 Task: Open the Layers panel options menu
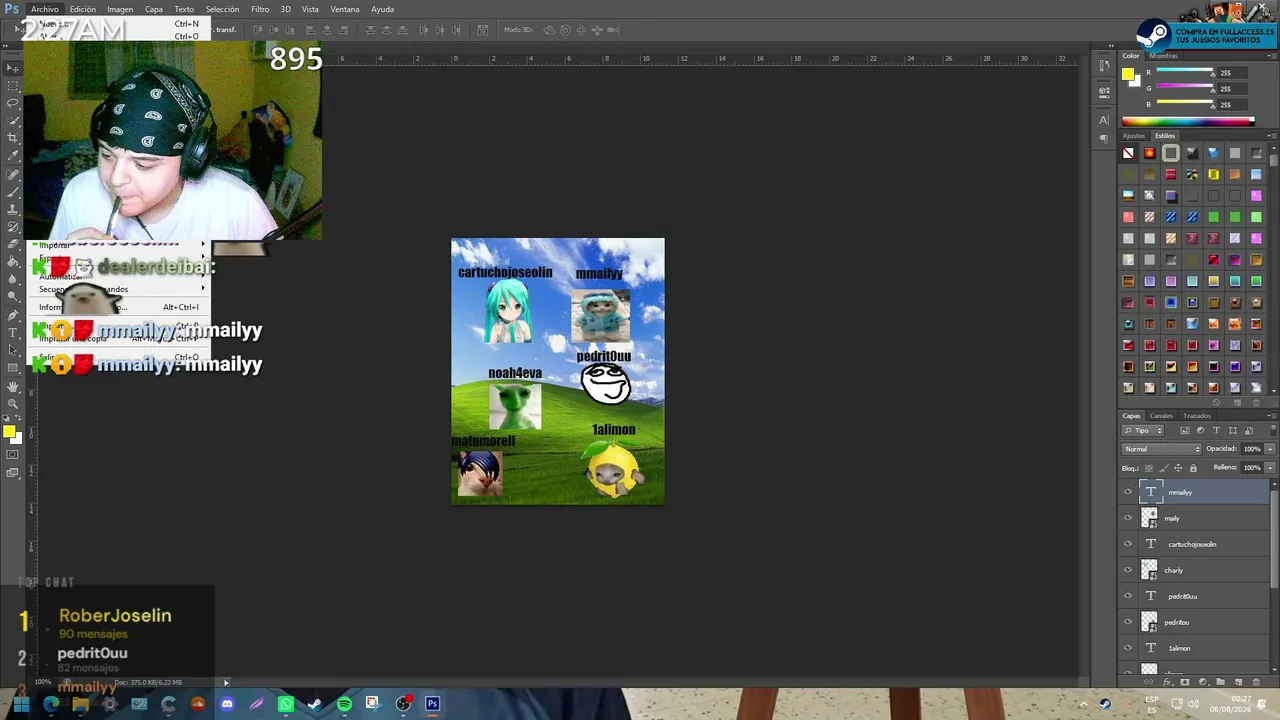pos(1272,416)
